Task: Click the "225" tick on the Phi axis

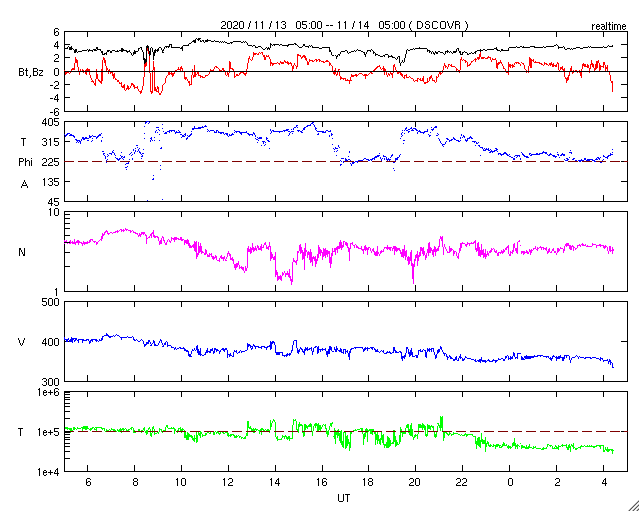Action: point(51,162)
